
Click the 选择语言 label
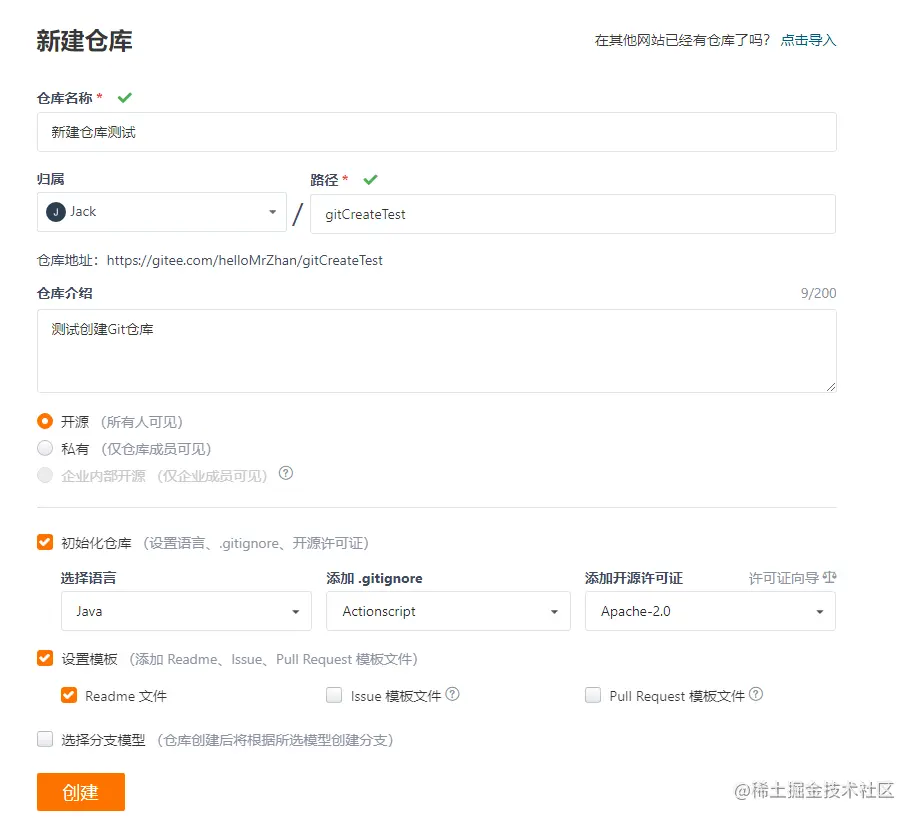tap(89, 578)
